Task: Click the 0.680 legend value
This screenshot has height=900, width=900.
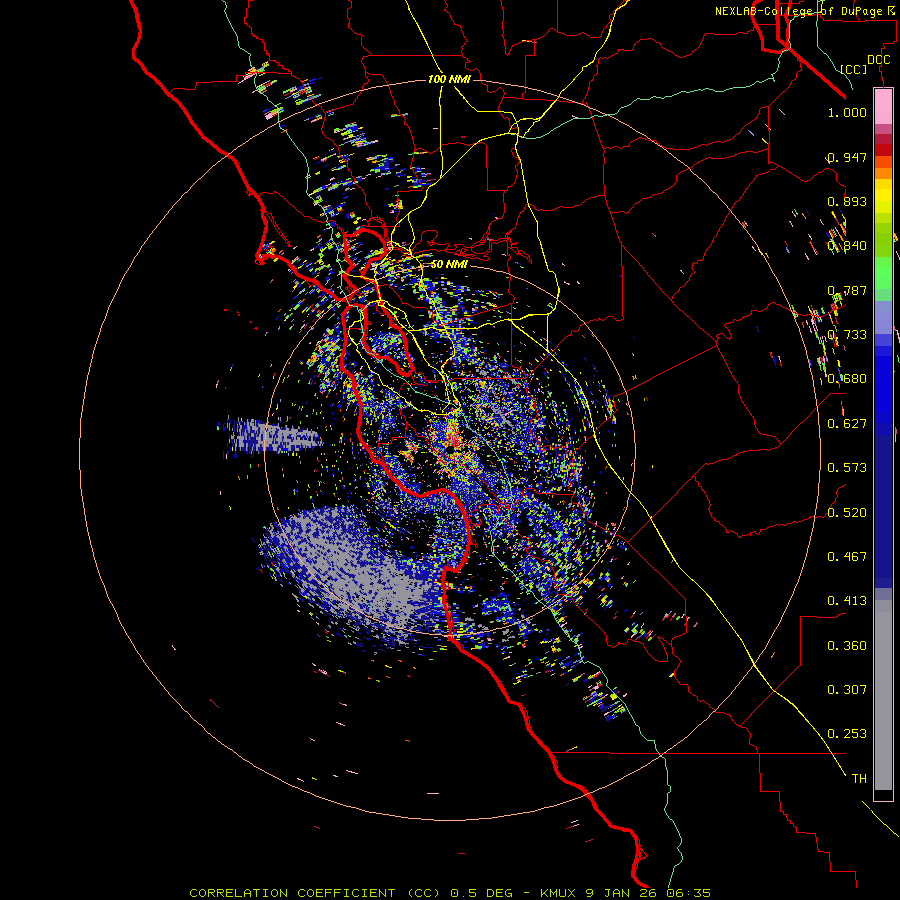Action: coord(847,379)
